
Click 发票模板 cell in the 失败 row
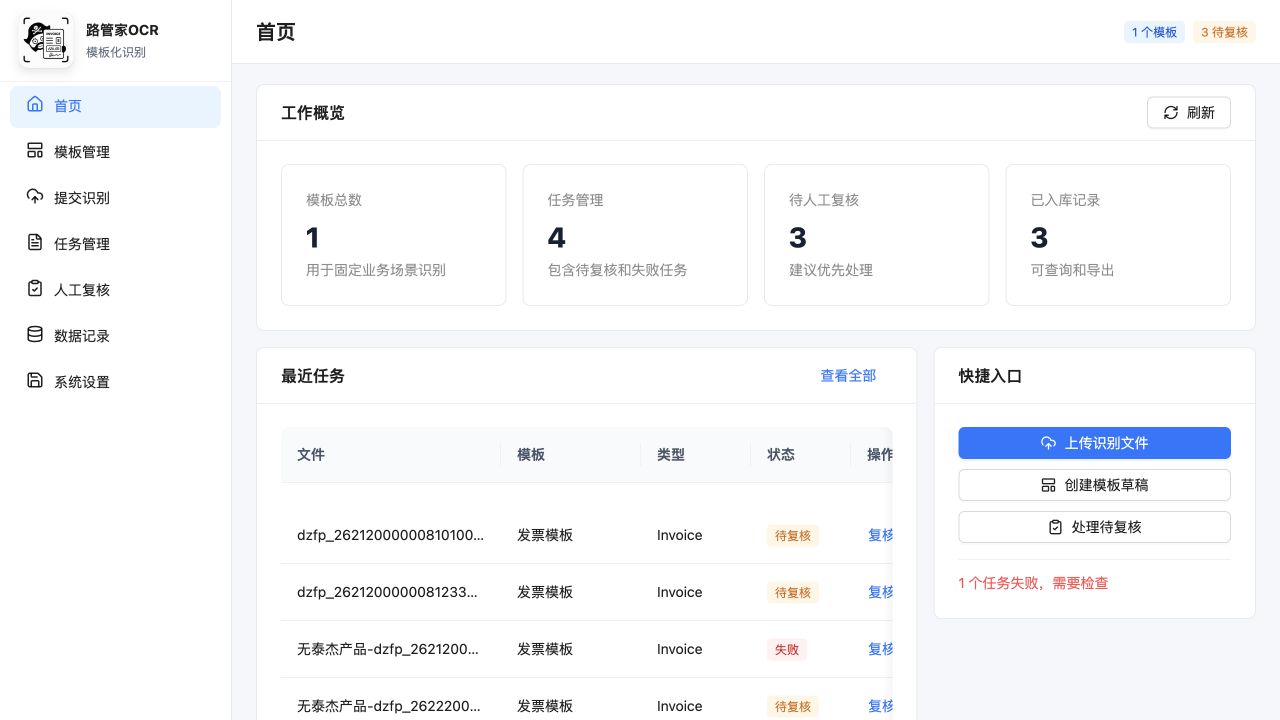pyautogui.click(x=545, y=649)
